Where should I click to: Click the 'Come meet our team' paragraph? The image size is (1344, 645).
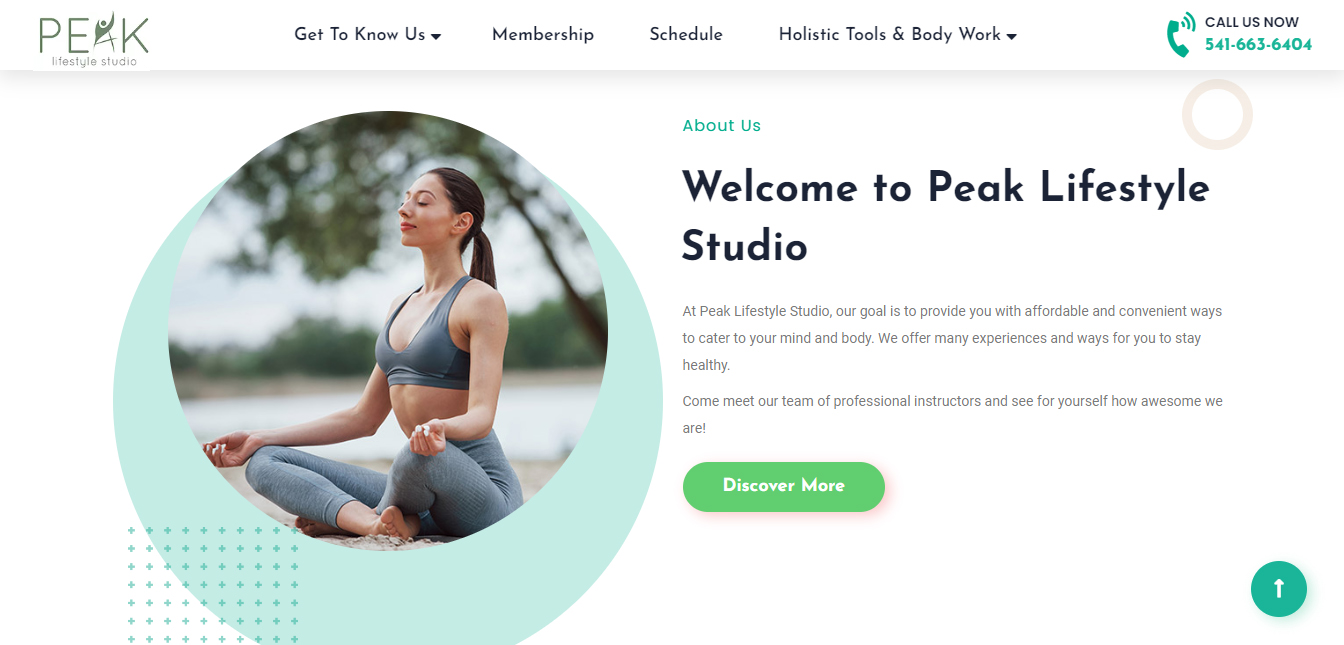(x=952, y=414)
